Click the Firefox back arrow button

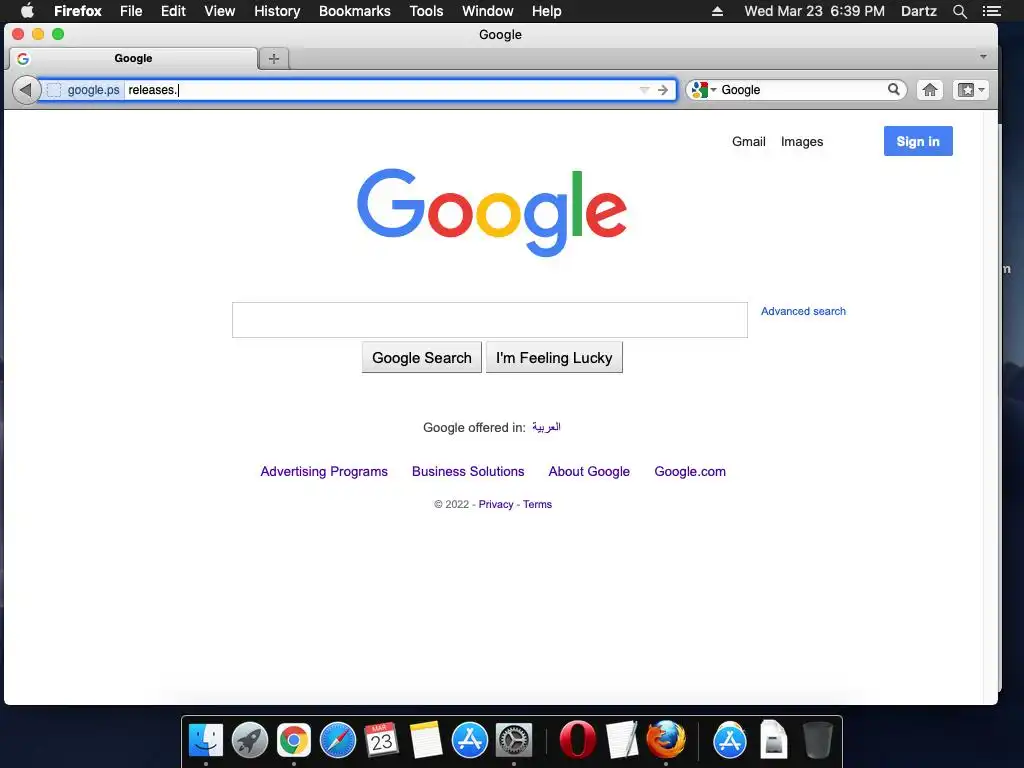coord(26,90)
